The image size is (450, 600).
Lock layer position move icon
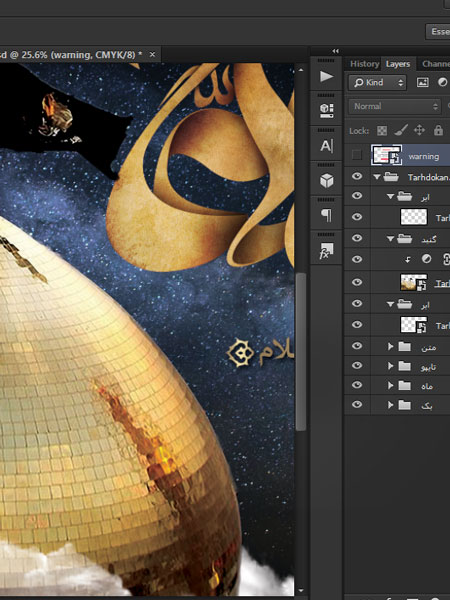pyautogui.click(x=419, y=130)
